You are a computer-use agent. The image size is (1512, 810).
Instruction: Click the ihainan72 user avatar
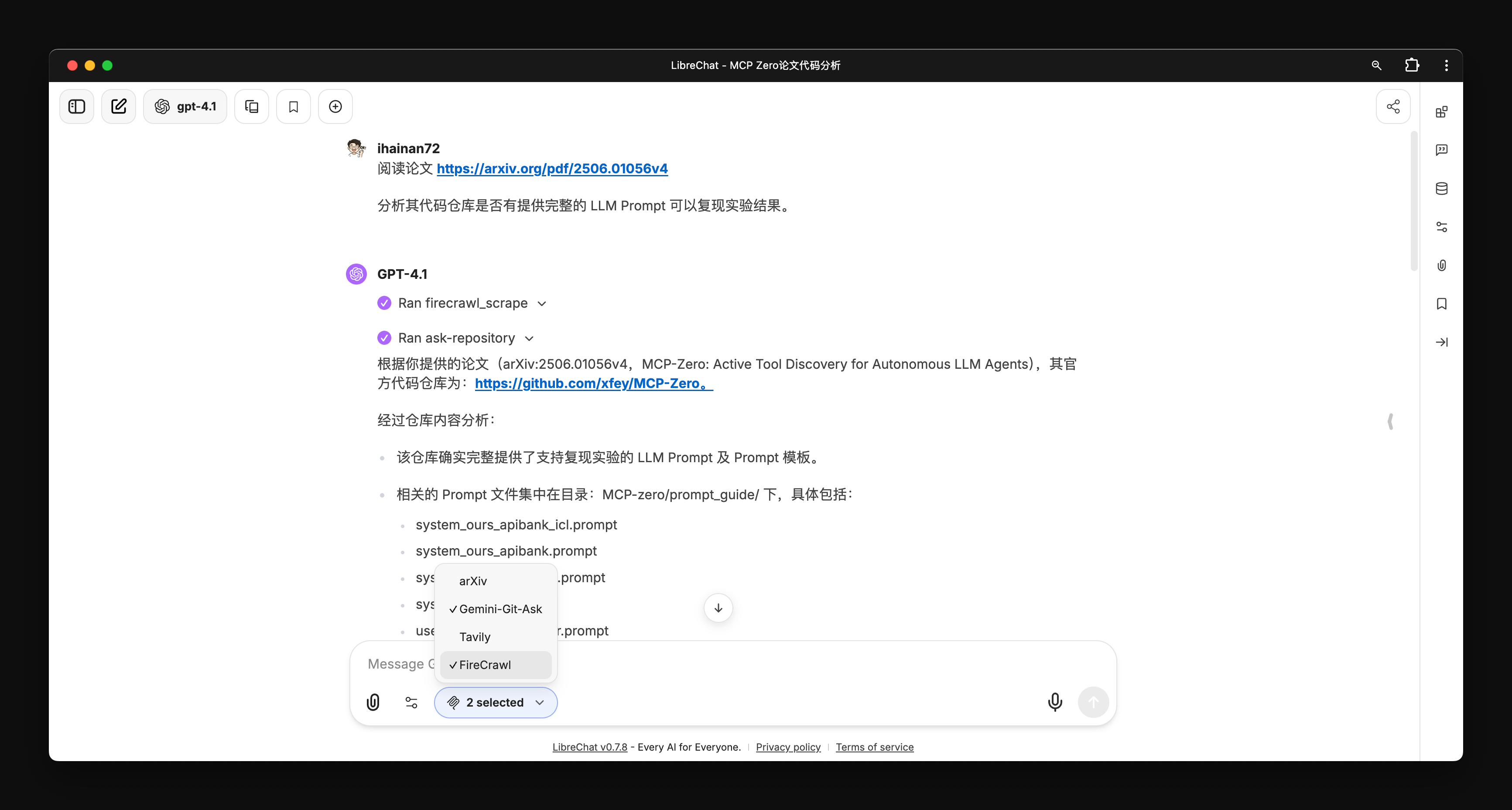[356, 148]
